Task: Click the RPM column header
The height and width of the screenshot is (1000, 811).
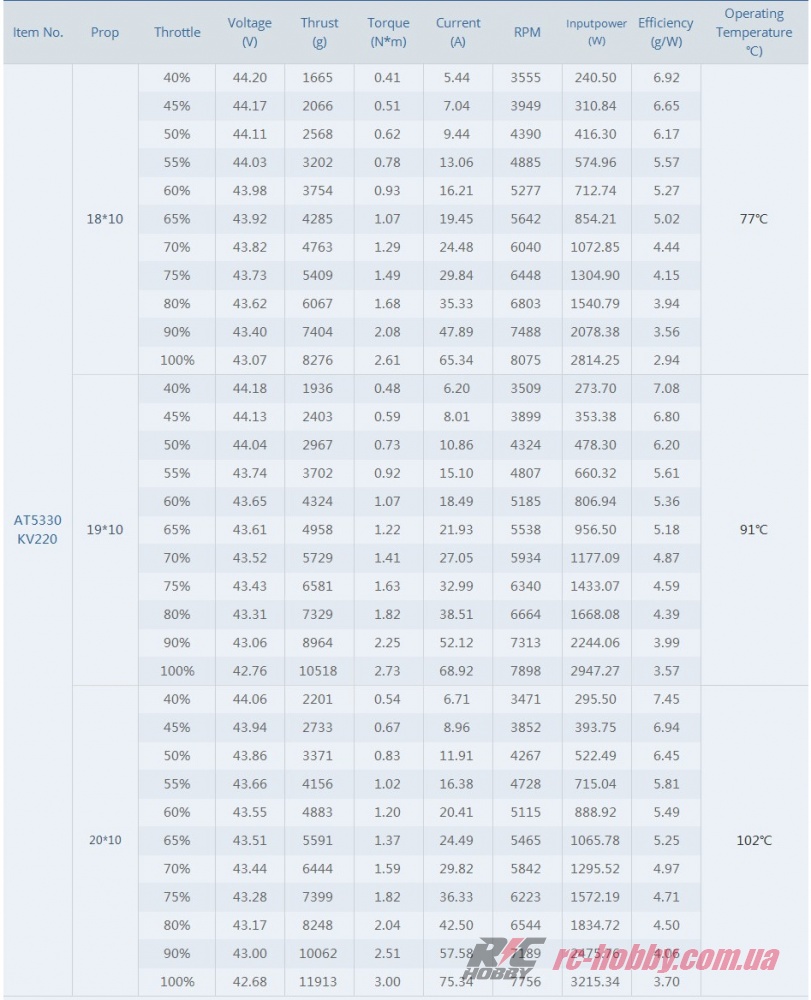Action: 527,32
